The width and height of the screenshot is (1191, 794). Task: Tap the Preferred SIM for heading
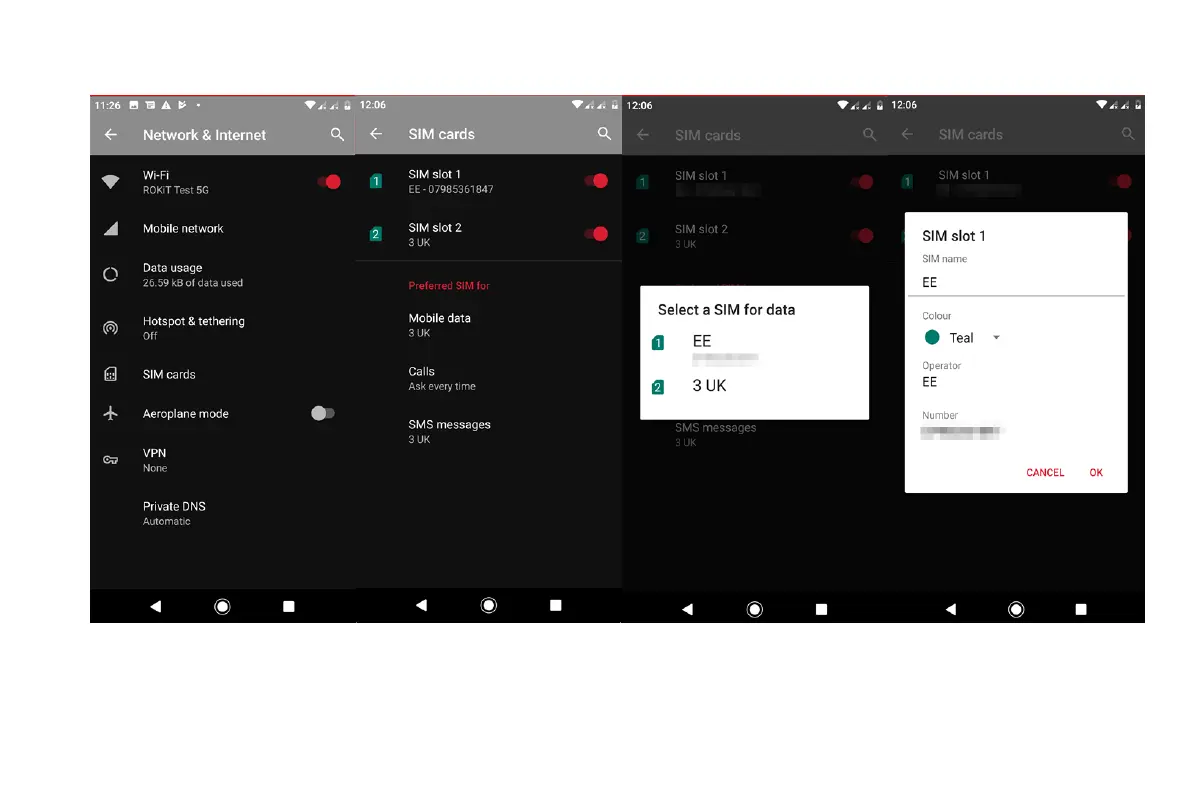coord(449,286)
